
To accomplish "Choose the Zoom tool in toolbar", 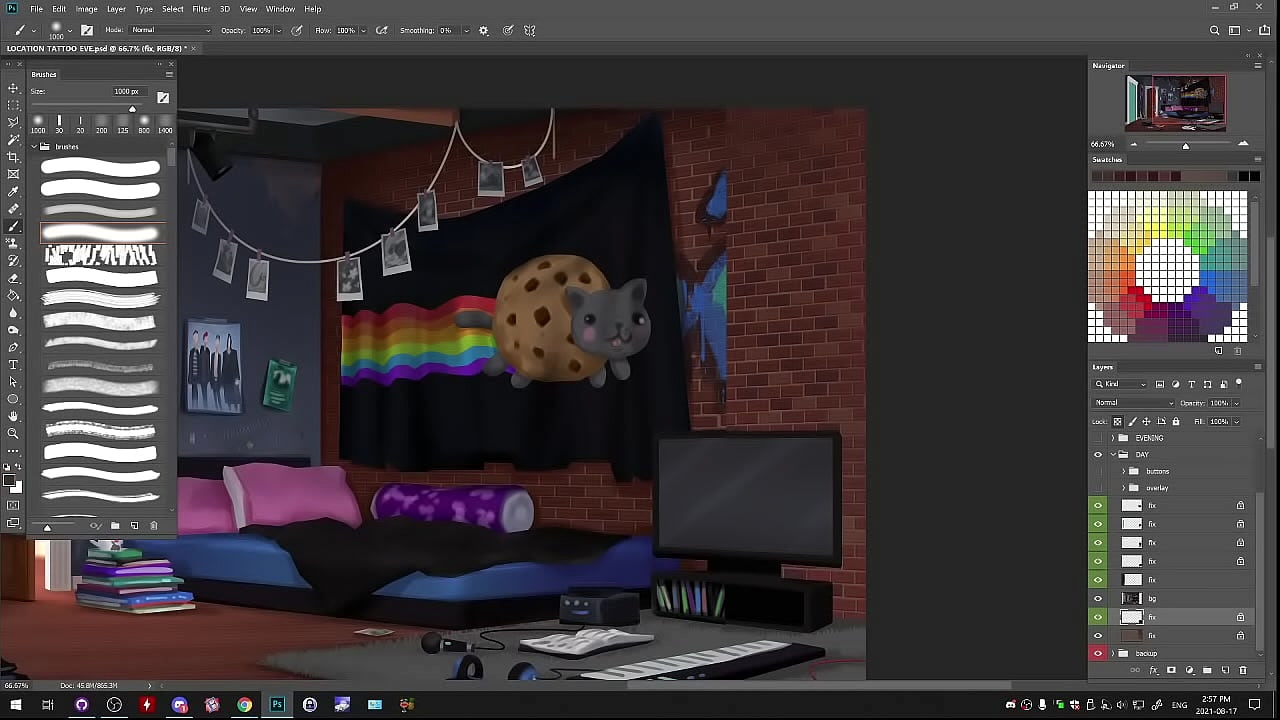I will tap(13, 433).
